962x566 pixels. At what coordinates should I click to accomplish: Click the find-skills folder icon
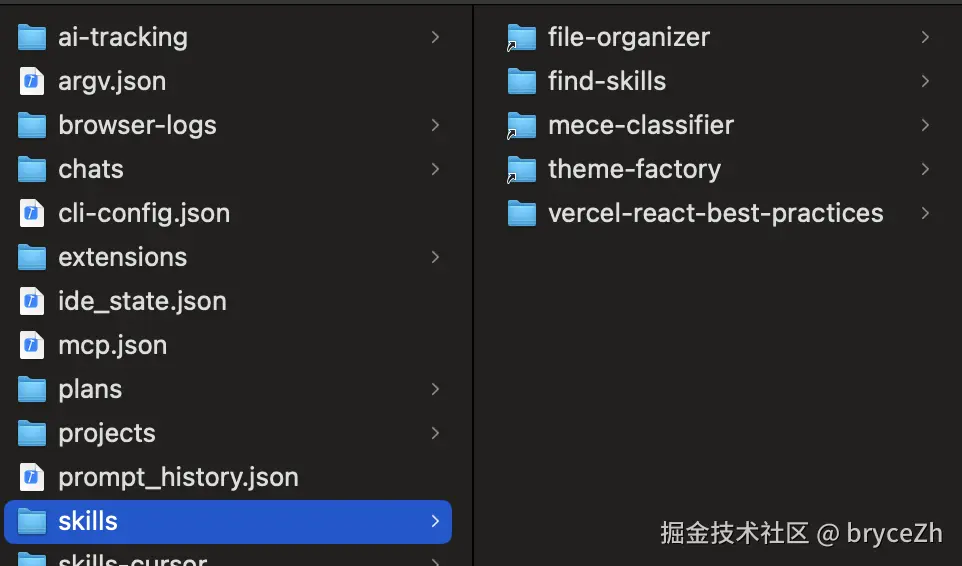pyautogui.click(x=521, y=82)
